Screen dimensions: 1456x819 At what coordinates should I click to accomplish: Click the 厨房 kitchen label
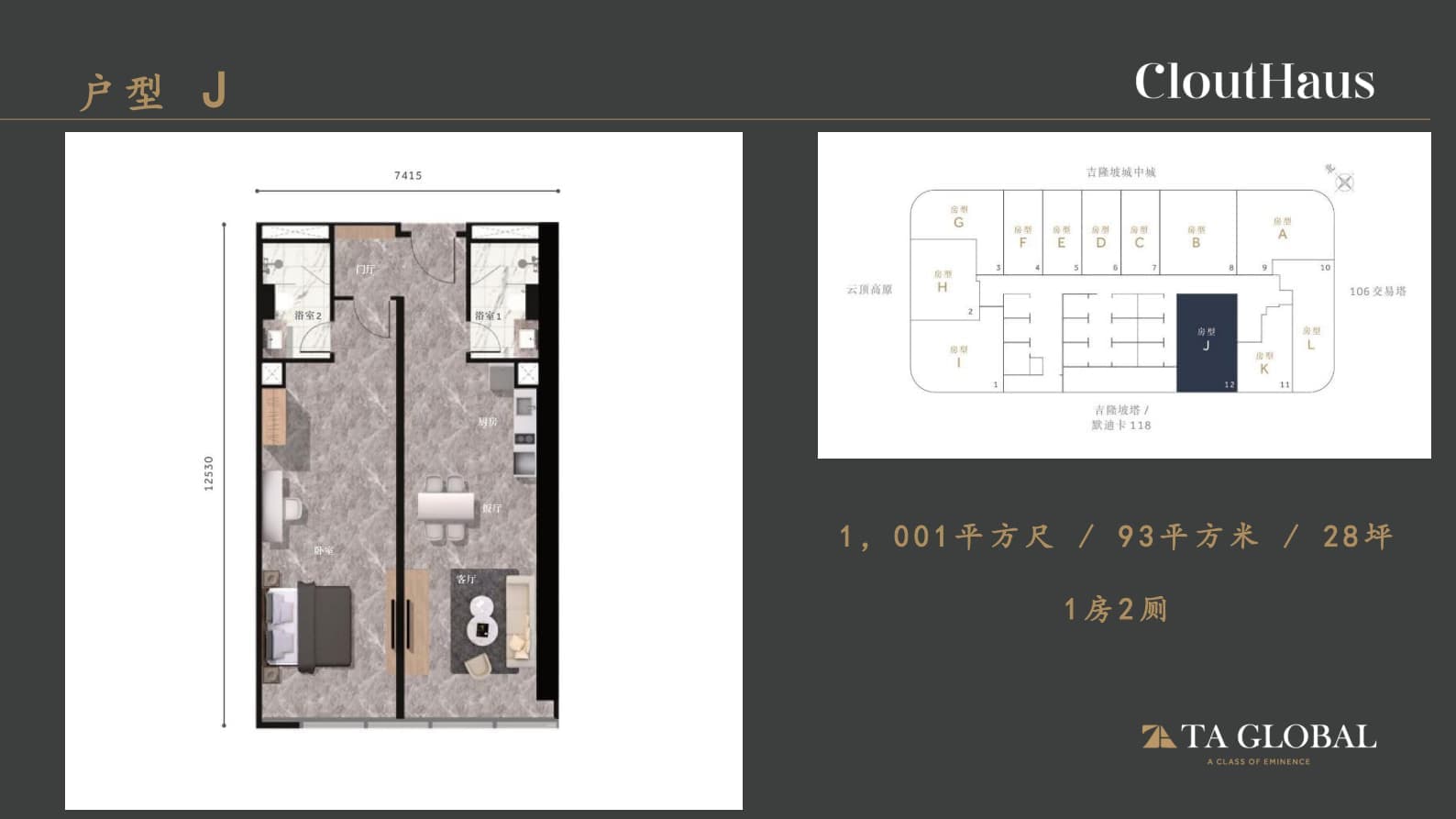488,422
